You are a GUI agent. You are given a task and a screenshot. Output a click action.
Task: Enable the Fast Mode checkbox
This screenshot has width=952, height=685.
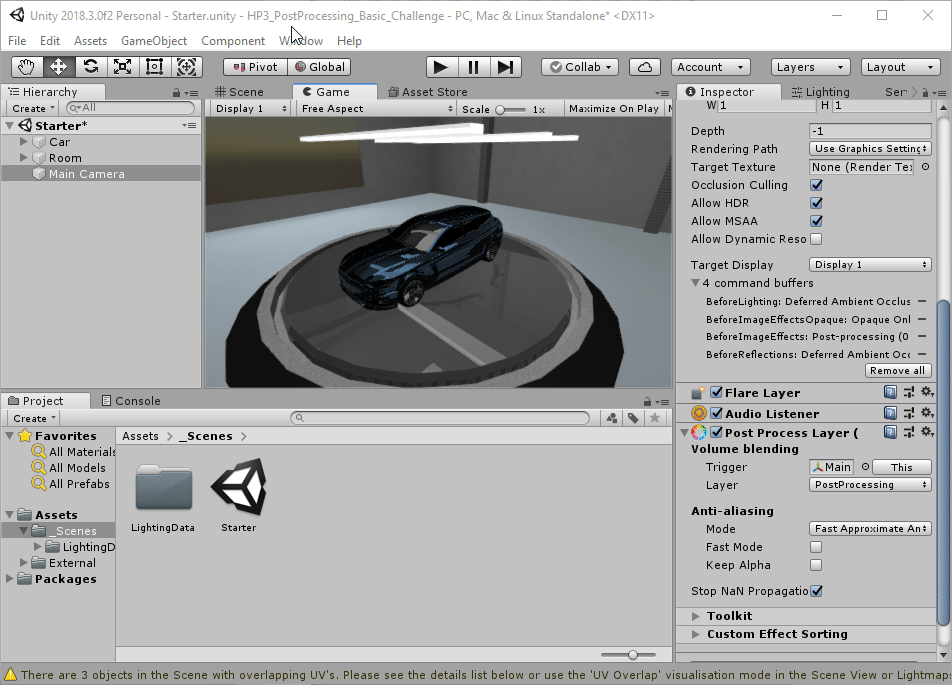[816, 547]
